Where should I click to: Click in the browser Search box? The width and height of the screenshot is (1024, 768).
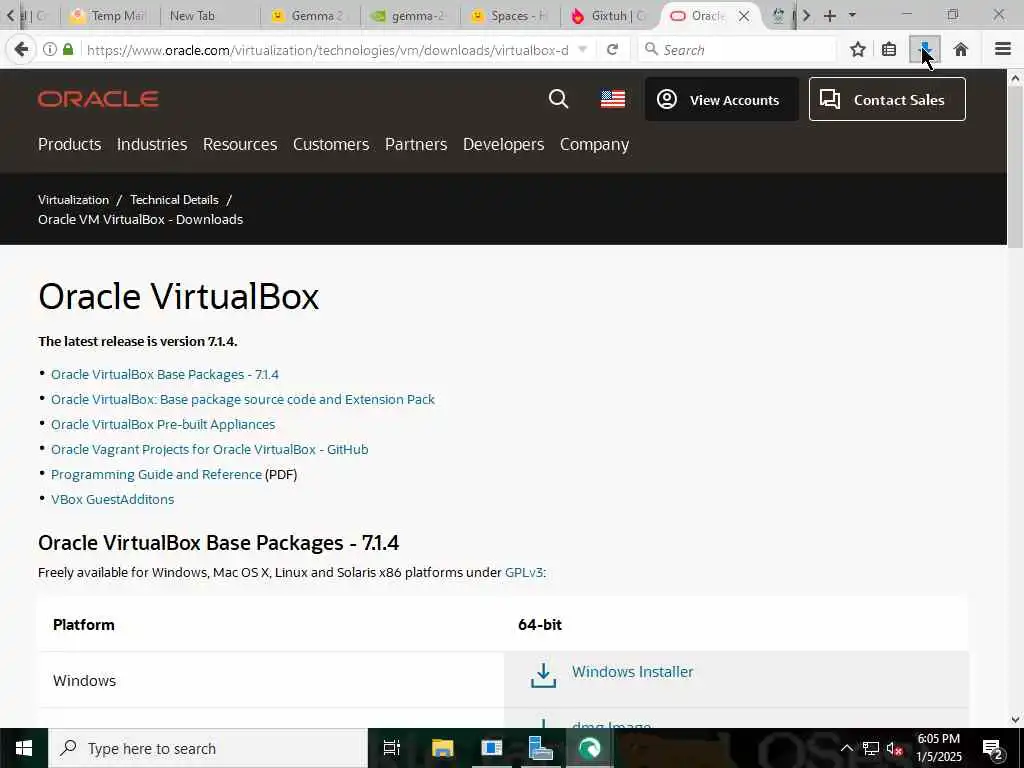click(x=737, y=50)
